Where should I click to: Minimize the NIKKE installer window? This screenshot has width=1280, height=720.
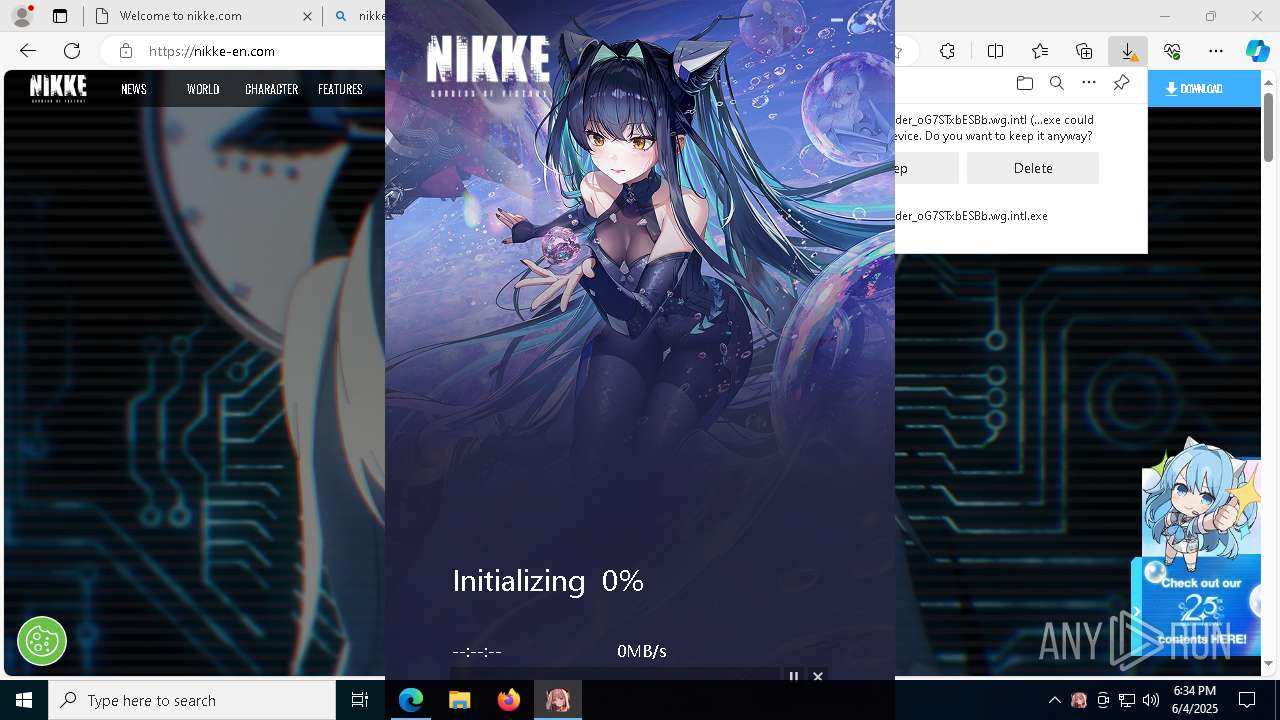[x=837, y=19]
